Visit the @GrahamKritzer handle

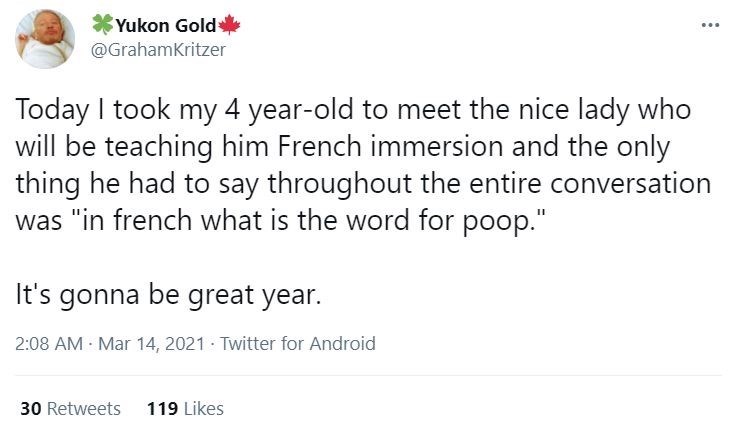(158, 49)
